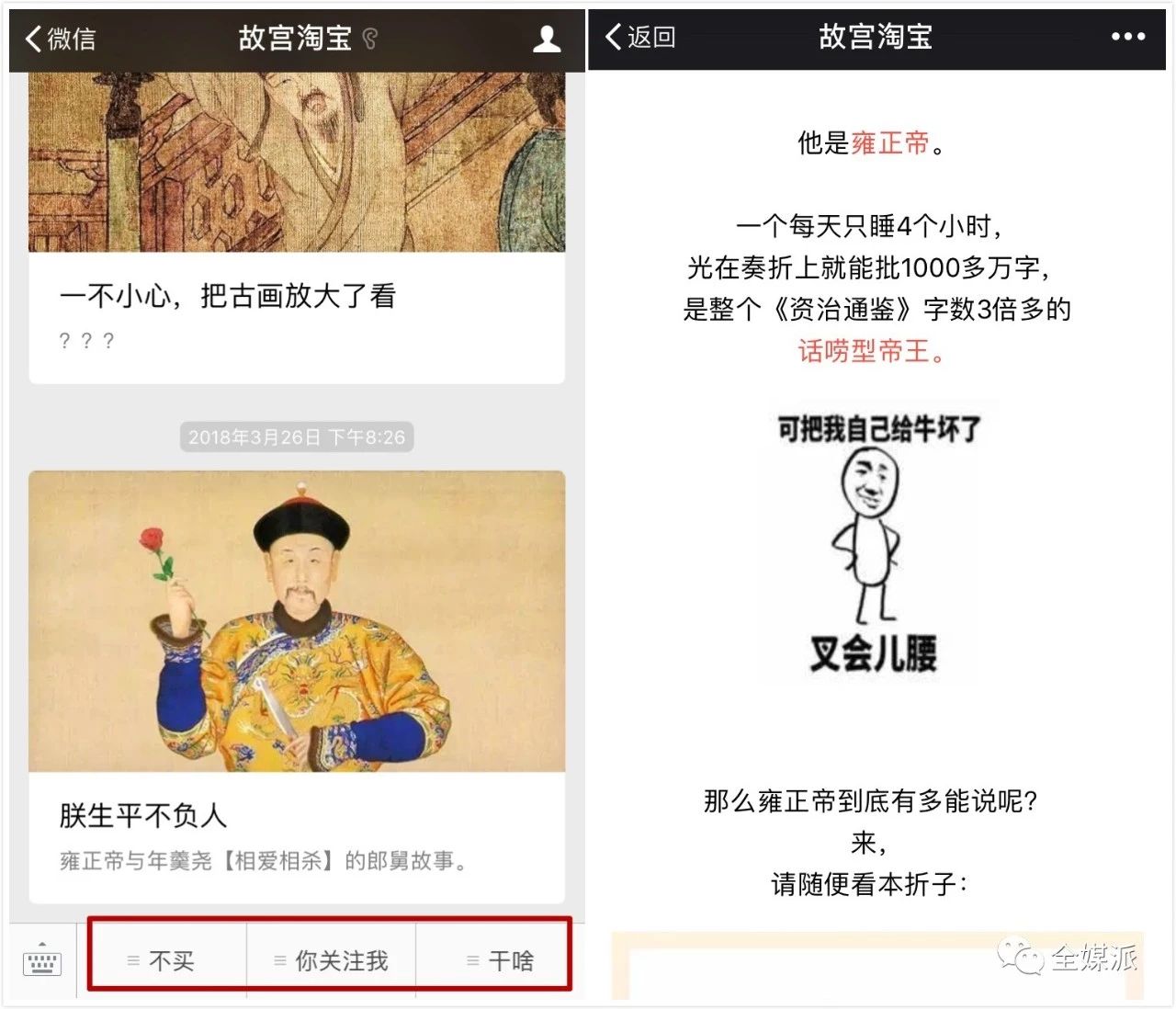Tap the back arrow next to 微信
This screenshot has height=1009, width=1176.
(33, 39)
